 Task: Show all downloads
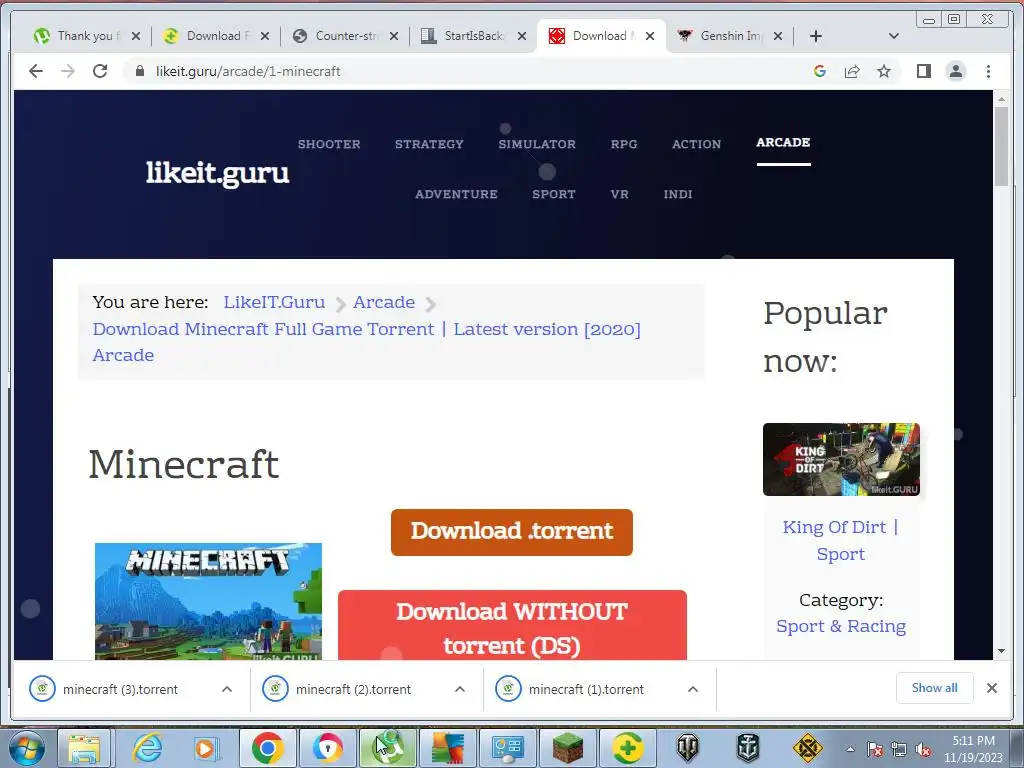pyautogui.click(x=935, y=688)
